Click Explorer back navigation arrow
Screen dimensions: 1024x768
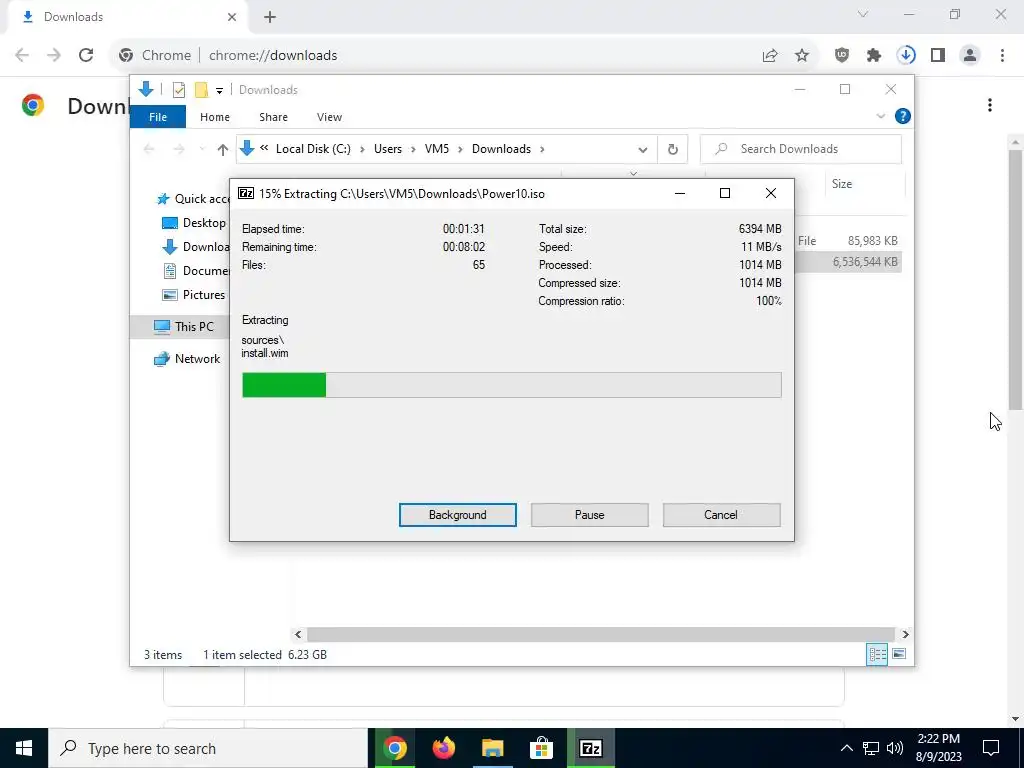point(149,150)
